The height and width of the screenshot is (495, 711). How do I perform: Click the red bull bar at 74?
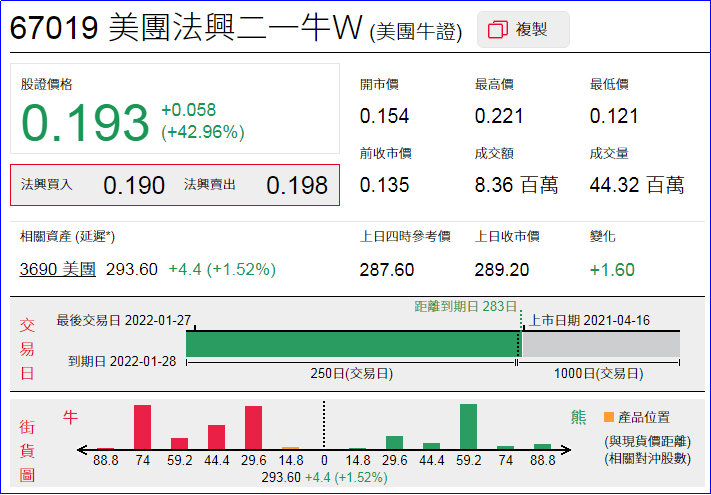pyautogui.click(x=142, y=427)
